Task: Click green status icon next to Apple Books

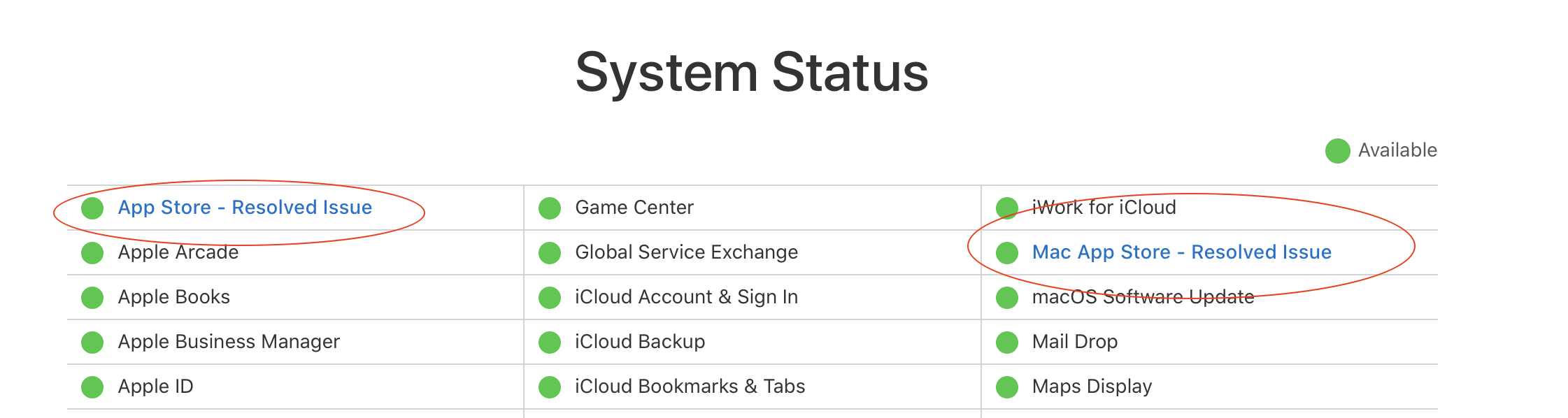Action: pyautogui.click(x=92, y=298)
